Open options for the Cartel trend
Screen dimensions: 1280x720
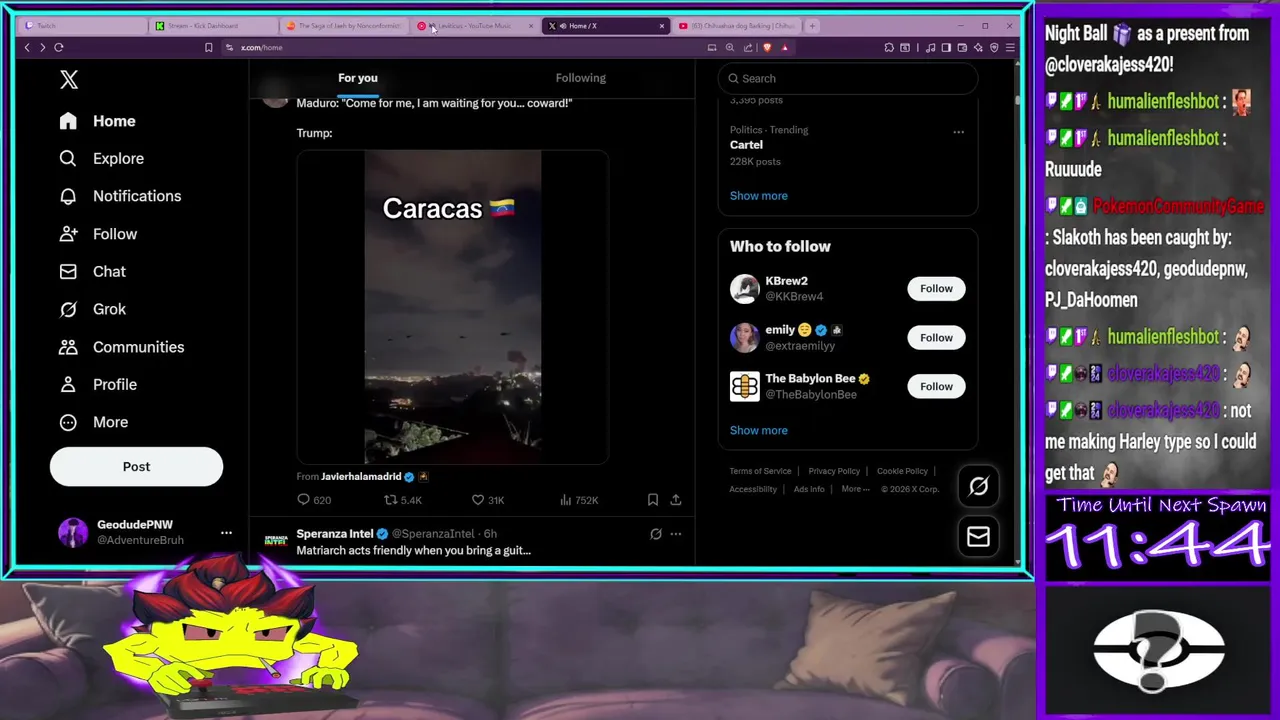click(958, 132)
